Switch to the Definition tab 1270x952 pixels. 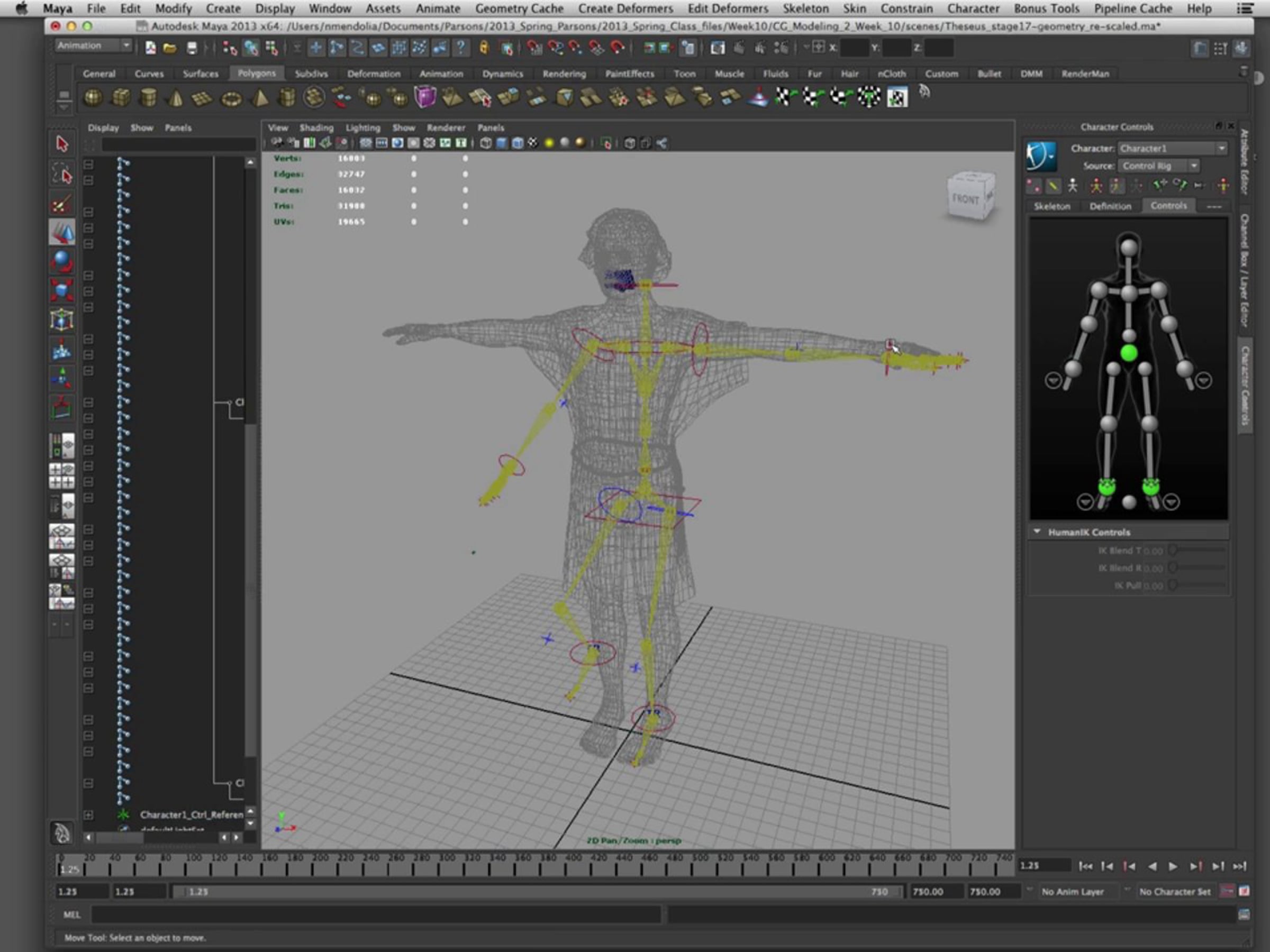click(x=1110, y=206)
